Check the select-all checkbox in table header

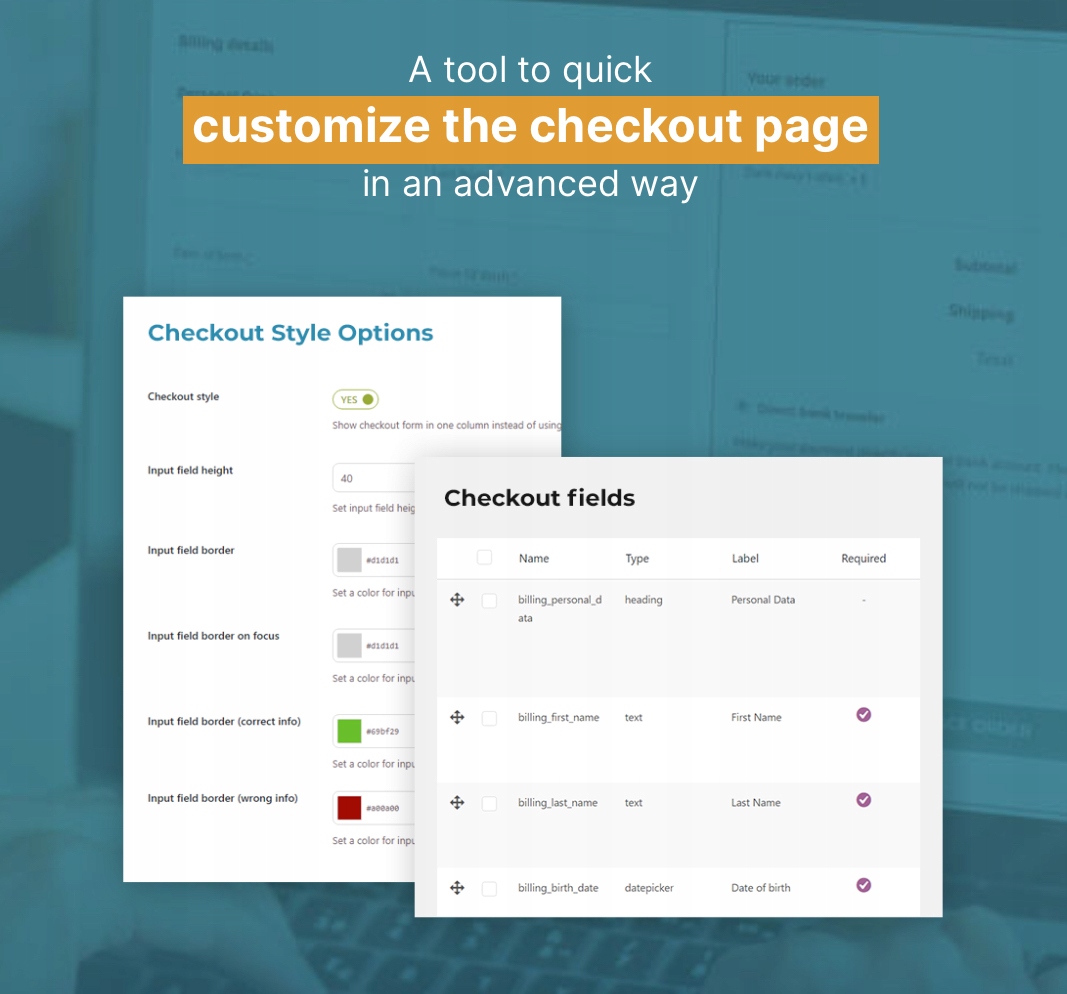click(x=485, y=557)
